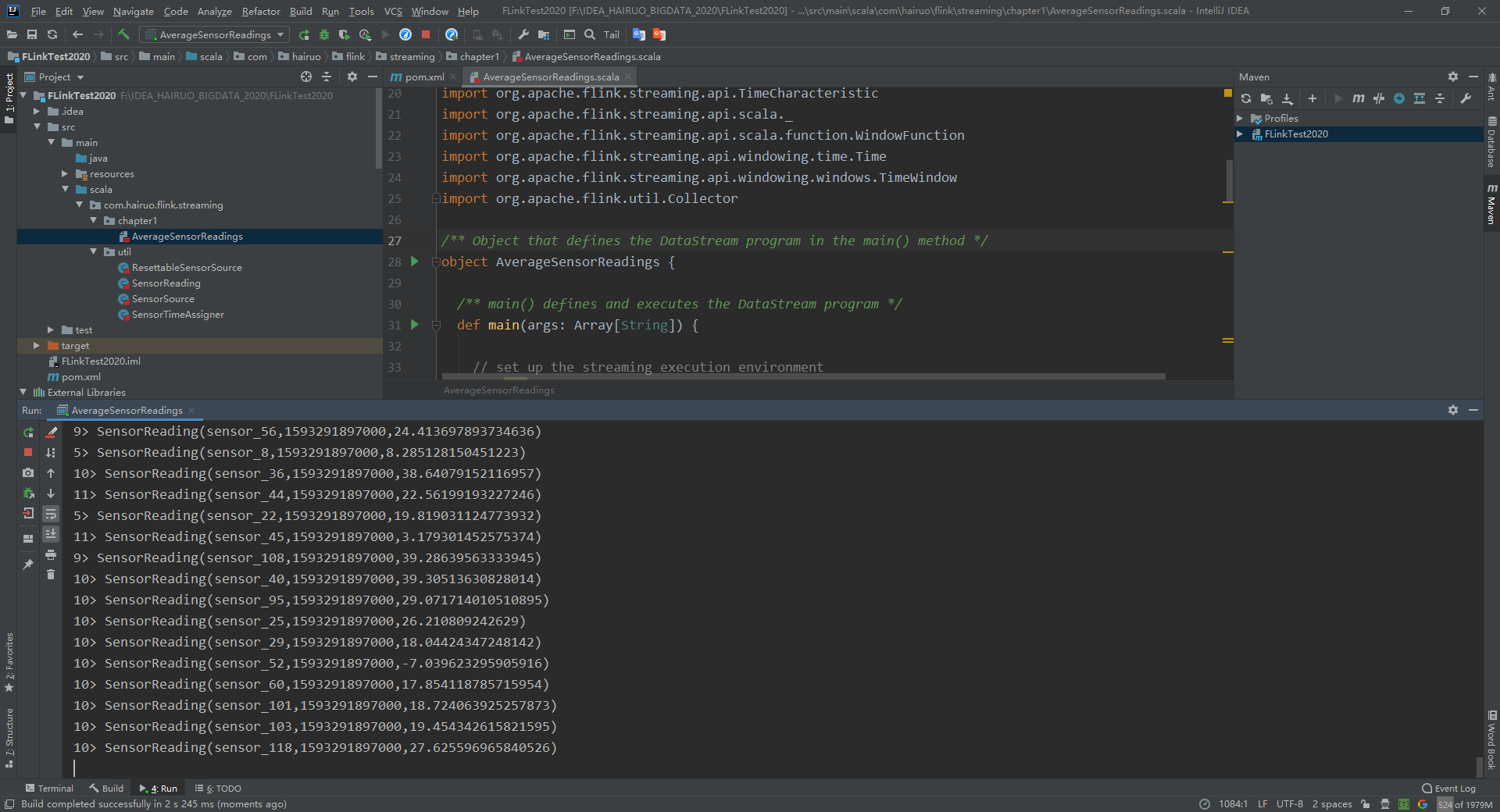
Task: Click the Save All floppy disk icon
Action: click(32, 34)
